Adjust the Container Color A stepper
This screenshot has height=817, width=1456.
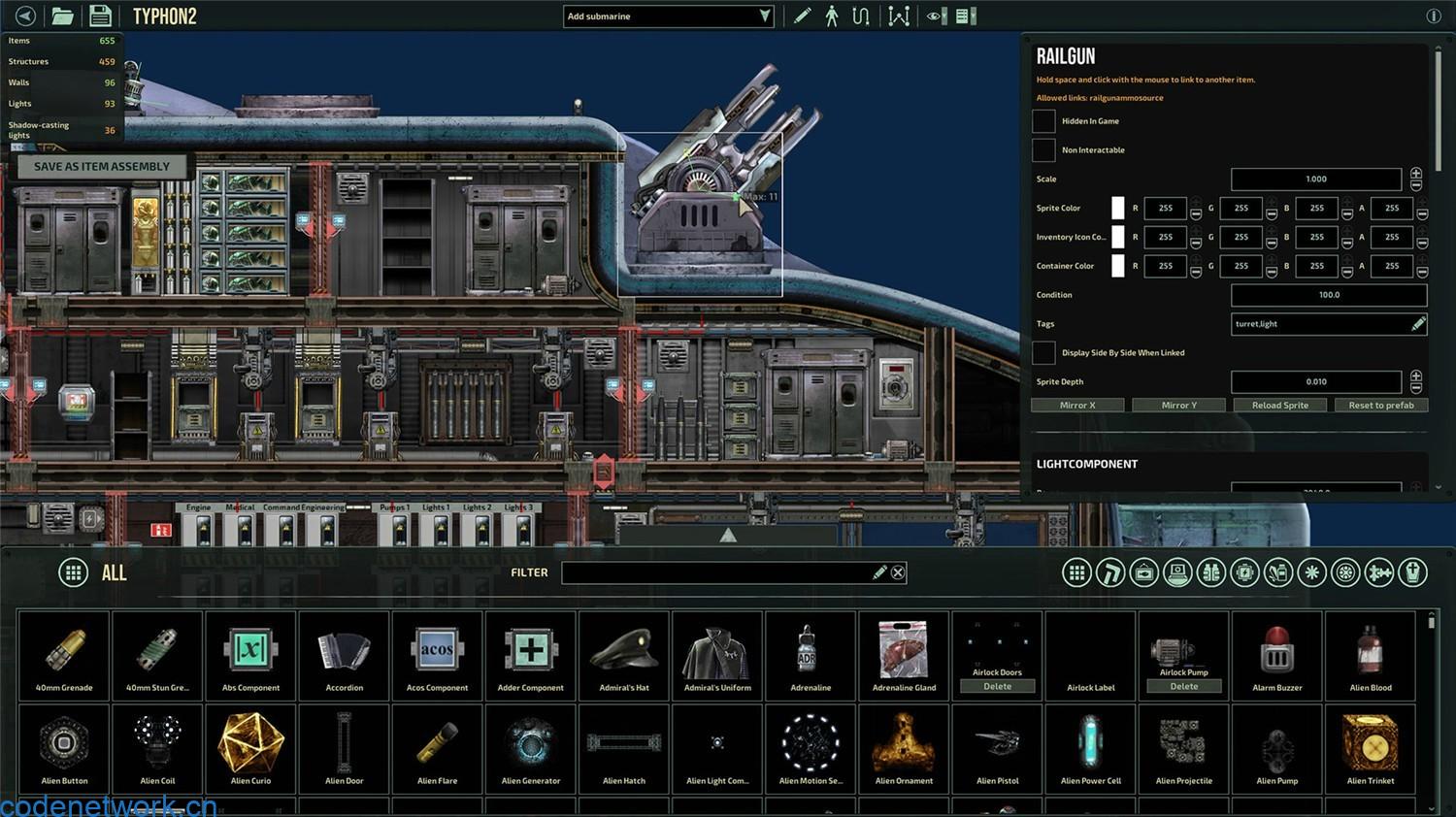pos(1422,266)
